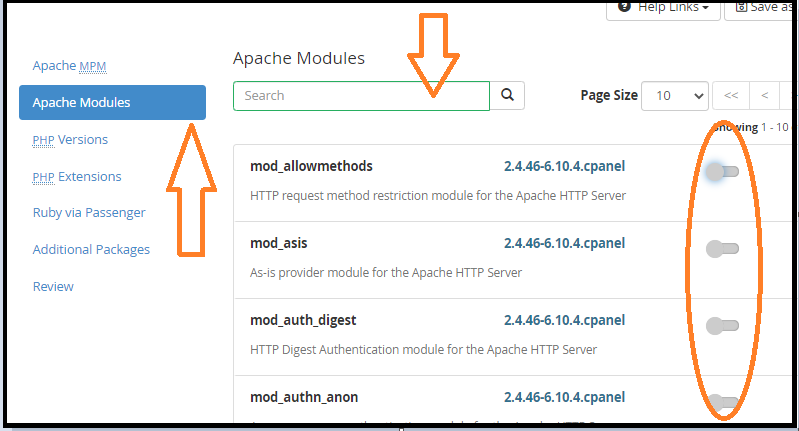Click HTTP request method restriction description
The height and width of the screenshot is (431, 799).
pos(438,196)
